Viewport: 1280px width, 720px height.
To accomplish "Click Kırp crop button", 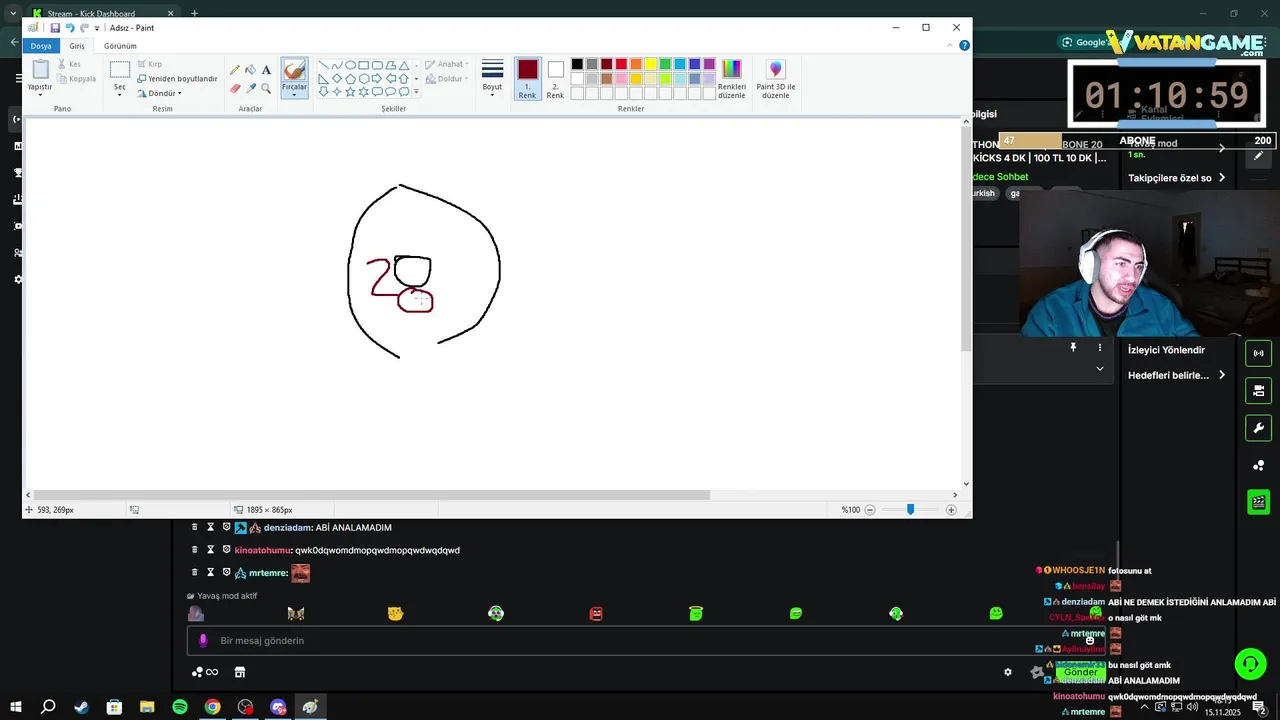I will point(150,64).
